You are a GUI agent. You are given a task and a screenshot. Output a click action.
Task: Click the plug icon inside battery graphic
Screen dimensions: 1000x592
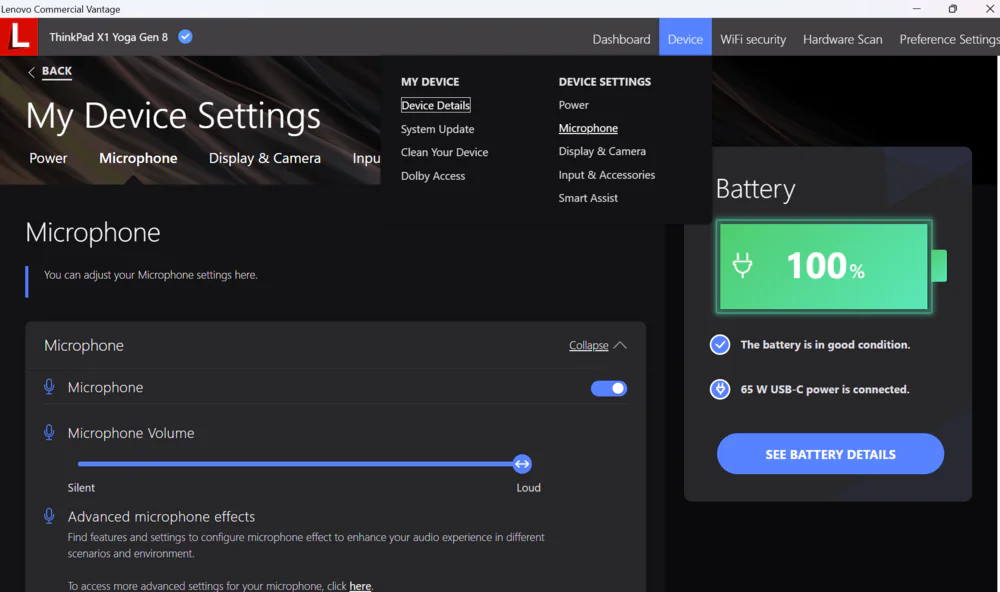(742, 265)
